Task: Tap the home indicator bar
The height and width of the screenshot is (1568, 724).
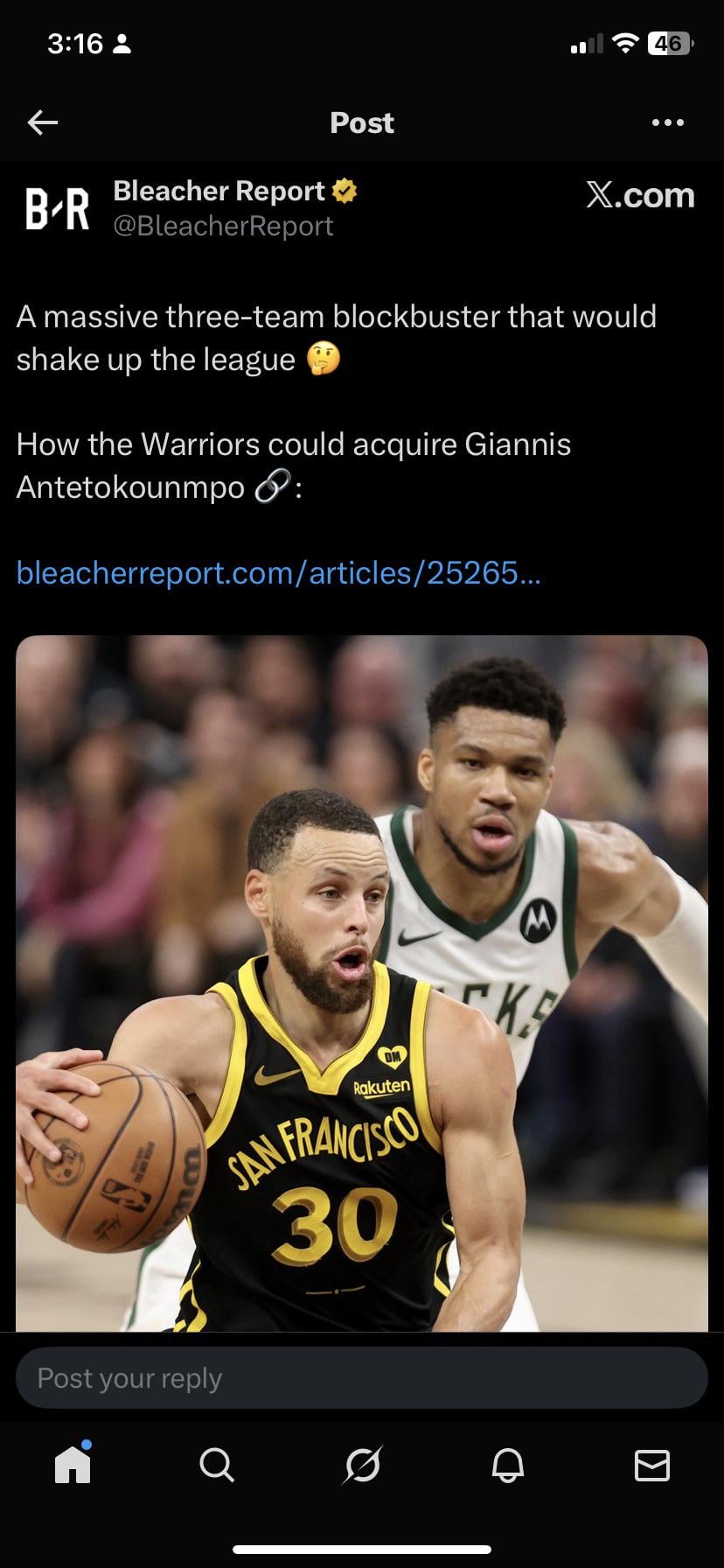Action: (362, 1550)
